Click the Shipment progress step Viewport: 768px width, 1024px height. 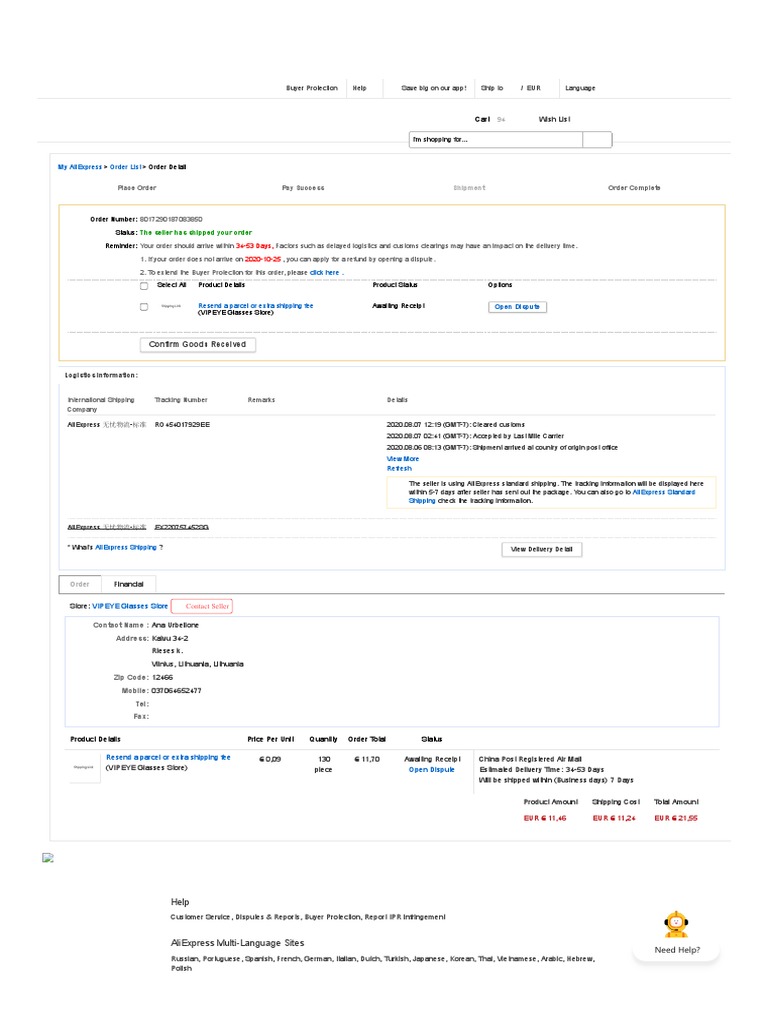point(470,188)
